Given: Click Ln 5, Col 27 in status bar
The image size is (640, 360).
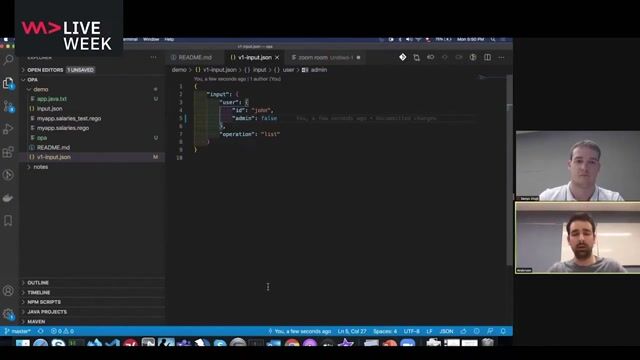Looking at the screenshot, I should coord(352,331).
